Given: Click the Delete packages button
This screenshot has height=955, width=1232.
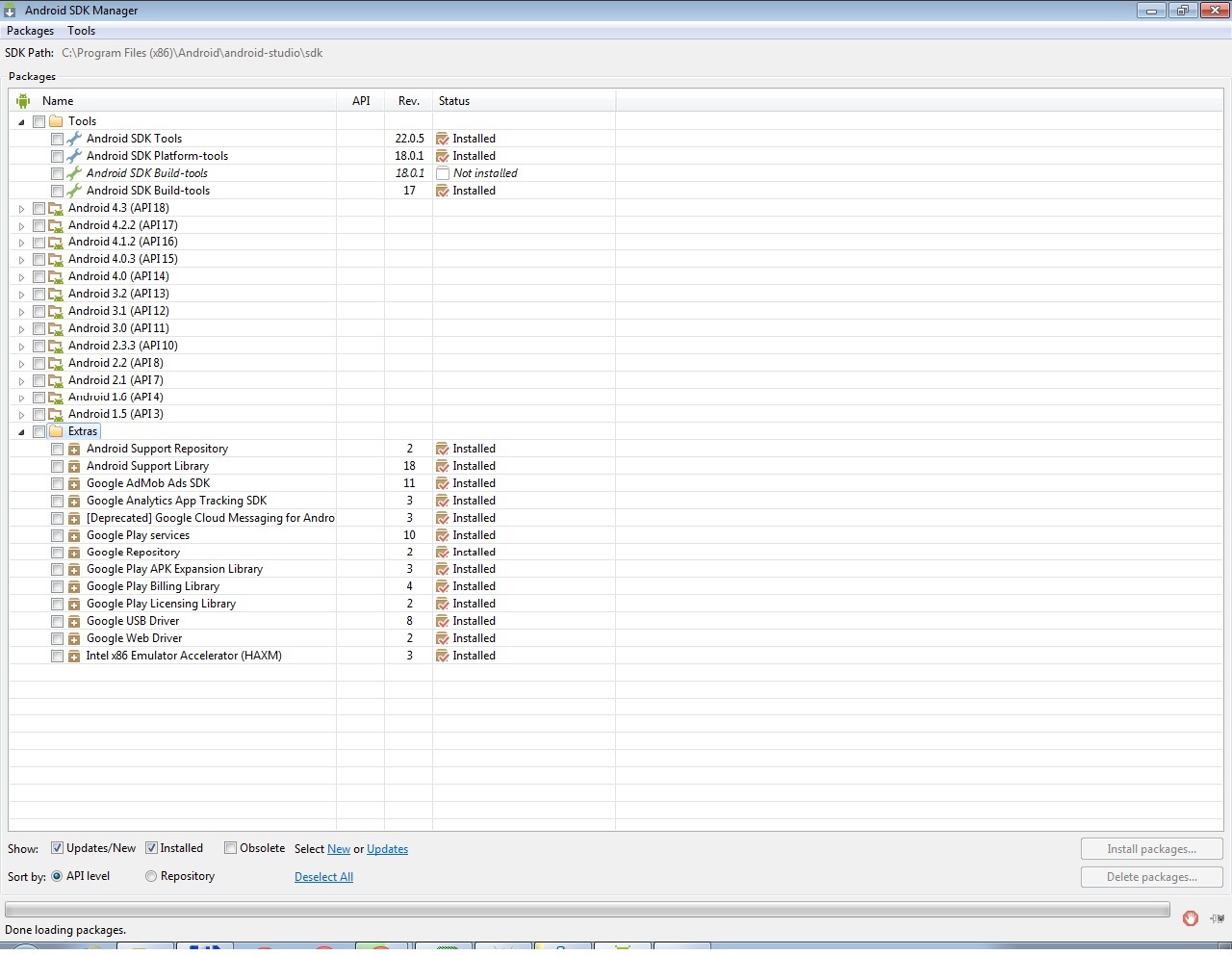Looking at the screenshot, I should 1151,877.
